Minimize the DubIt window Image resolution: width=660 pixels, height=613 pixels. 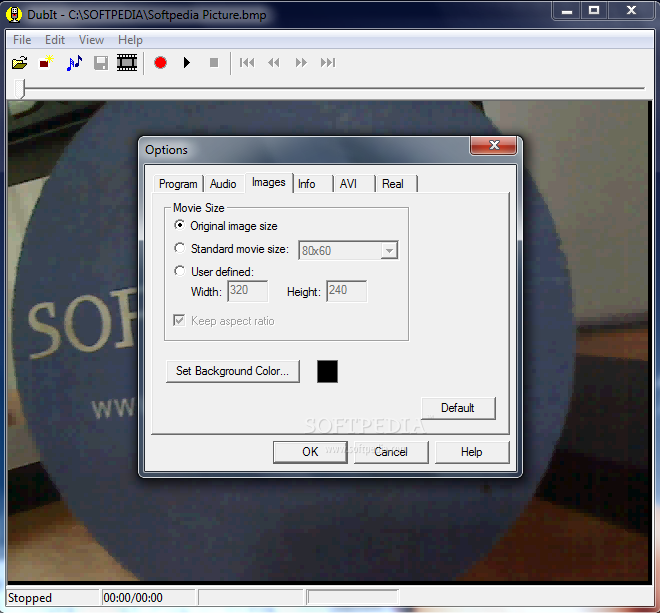567,10
